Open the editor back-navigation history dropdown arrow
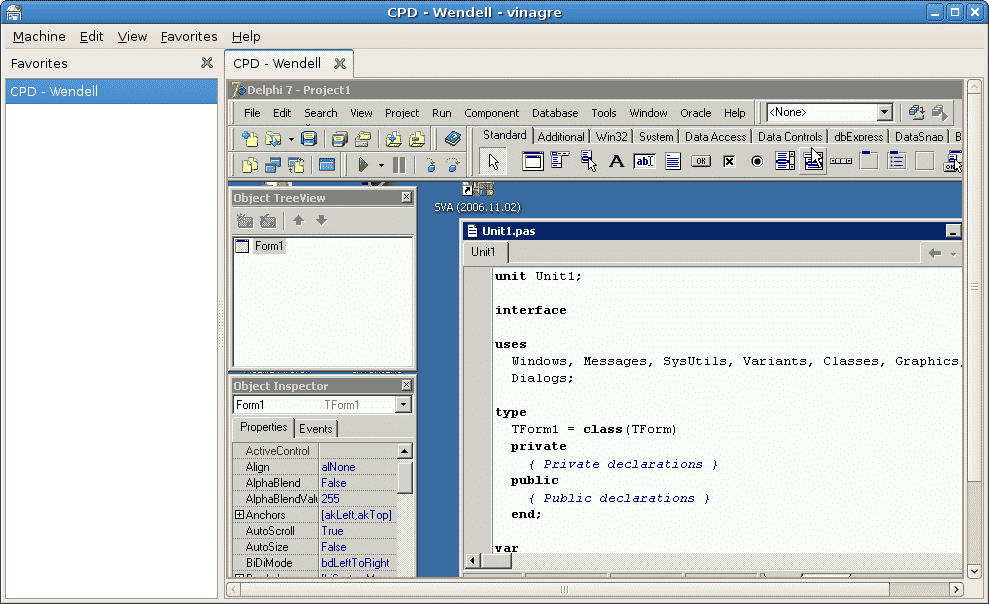Viewport: 989px width, 604px height. click(x=953, y=253)
